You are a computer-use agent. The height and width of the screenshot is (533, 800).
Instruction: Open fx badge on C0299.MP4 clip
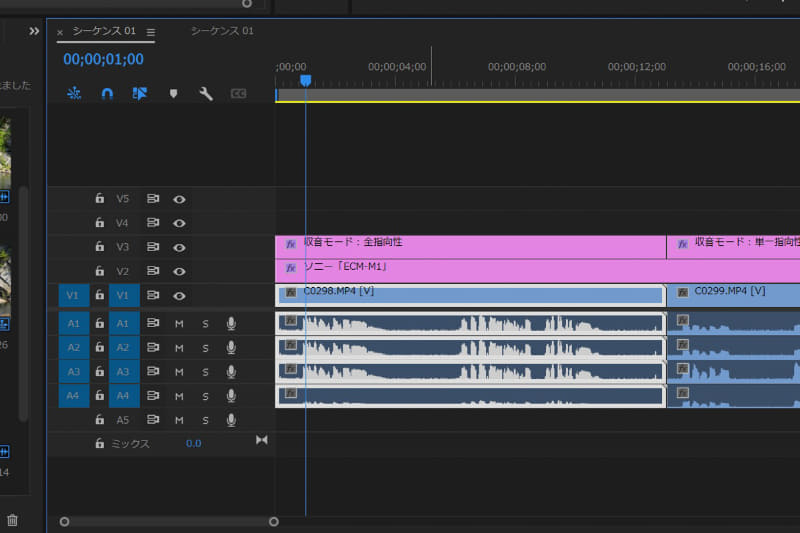click(683, 292)
